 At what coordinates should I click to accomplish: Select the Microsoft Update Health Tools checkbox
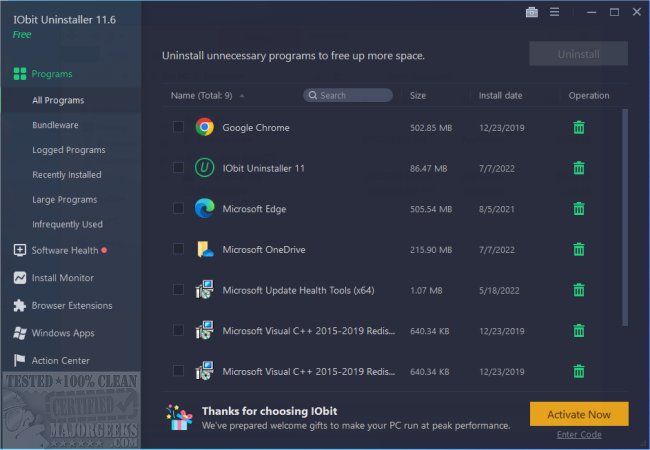tap(178, 290)
